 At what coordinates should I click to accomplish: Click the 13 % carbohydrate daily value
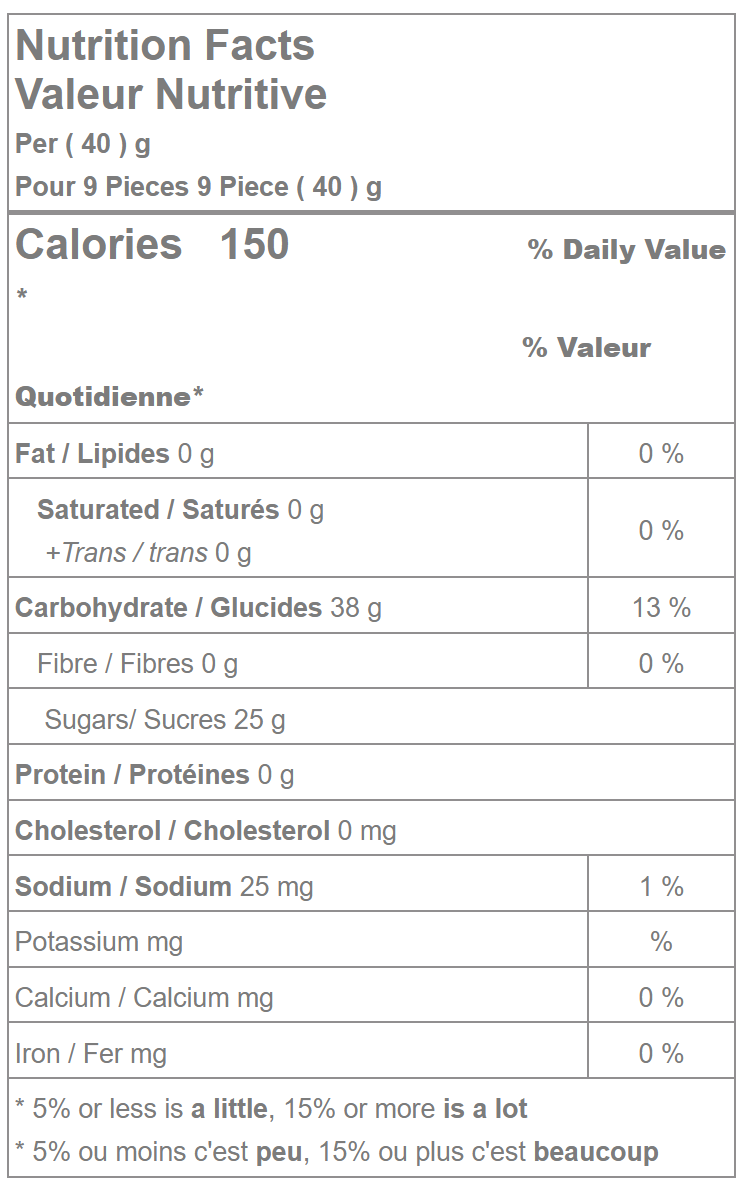tap(661, 608)
